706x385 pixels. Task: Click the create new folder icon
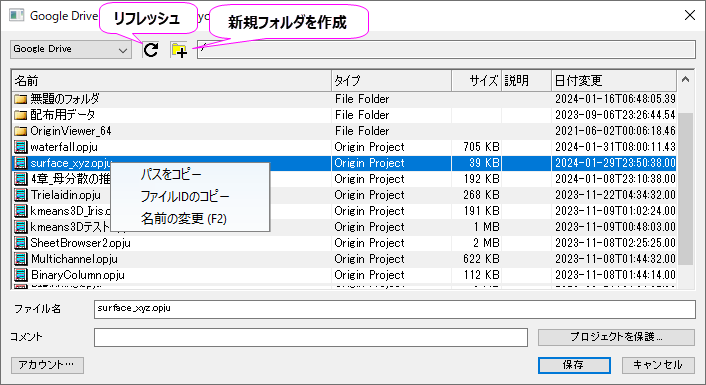(179, 50)
